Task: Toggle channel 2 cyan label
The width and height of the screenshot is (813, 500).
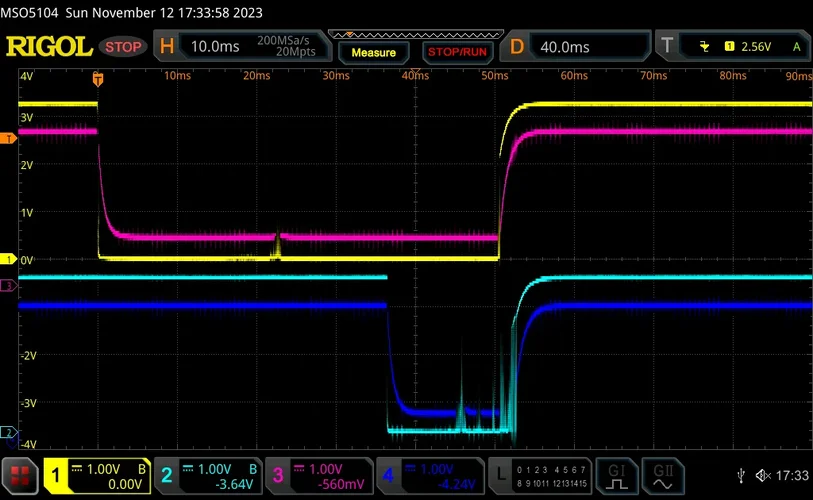Action: point(208,476)
